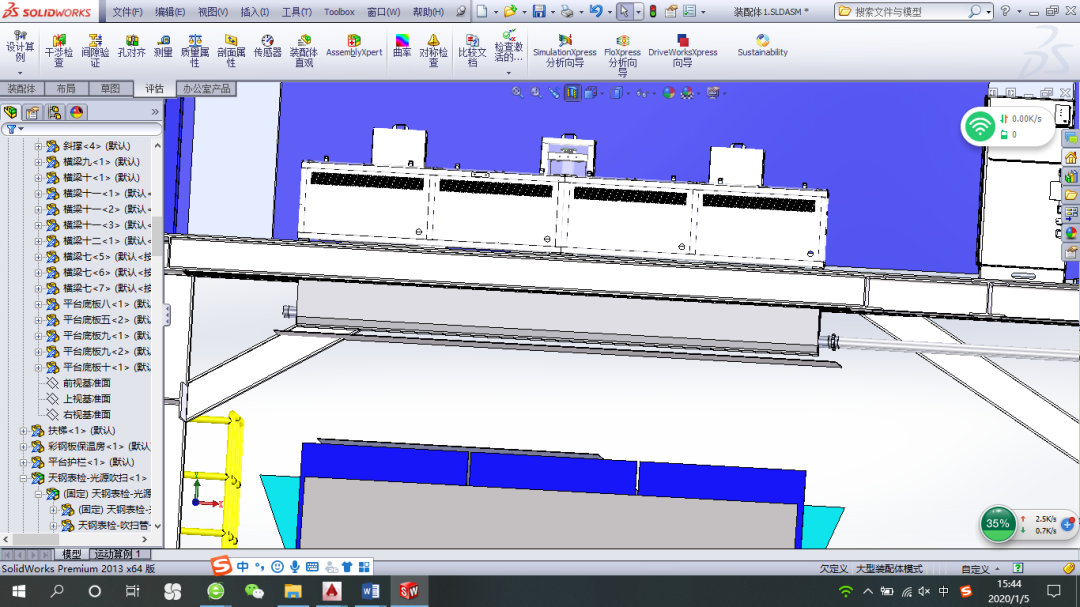This screenshot has height=607, width=1080.
Task: Open the Sustainability tool
Action: tap(762, 45)
